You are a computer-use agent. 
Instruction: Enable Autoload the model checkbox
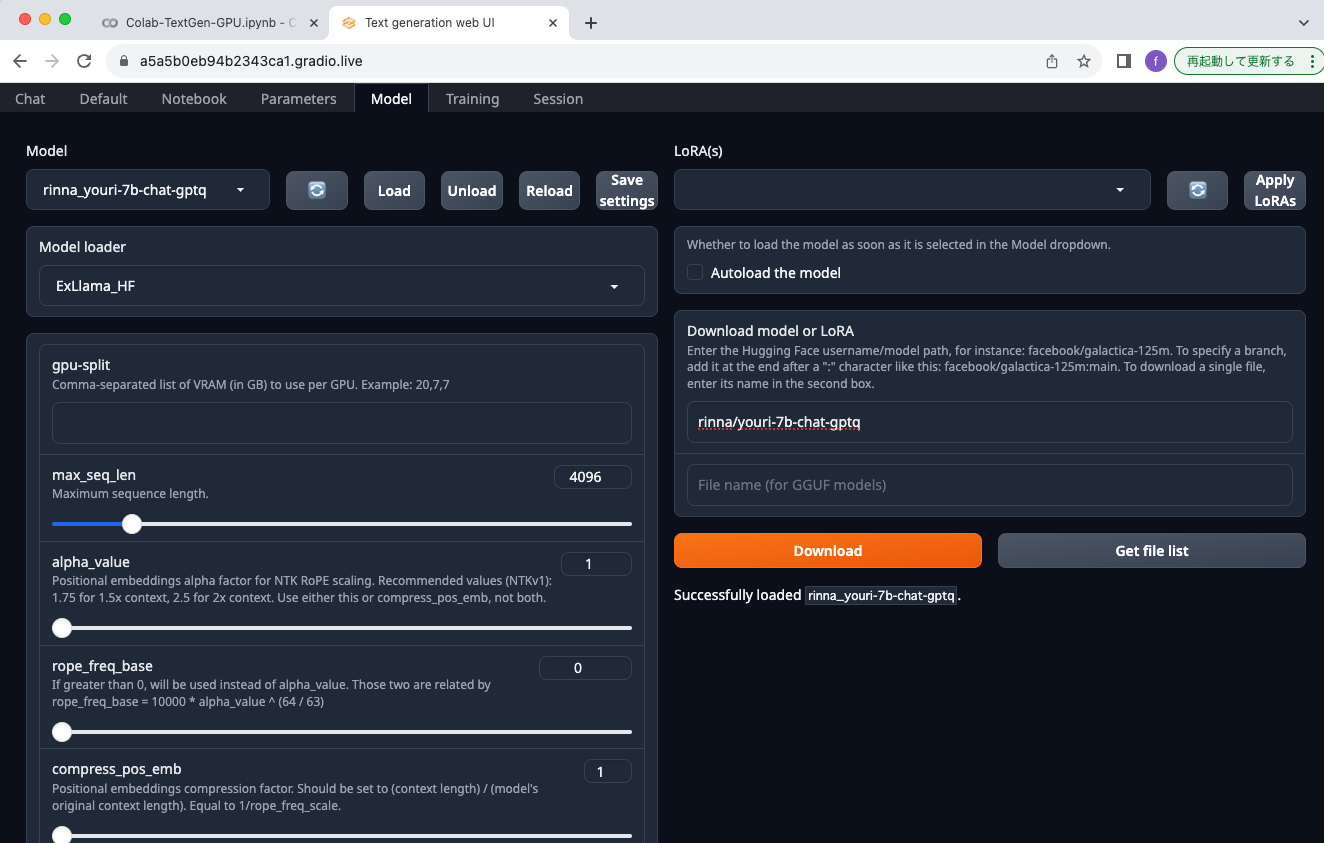(695, 272)
